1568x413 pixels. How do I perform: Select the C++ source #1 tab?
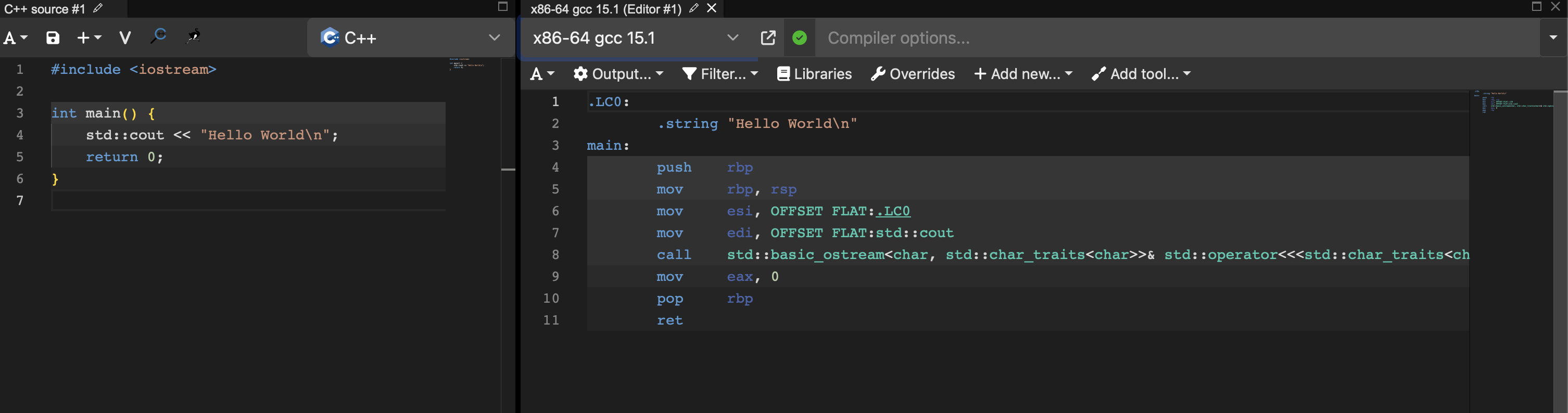(44, 8)
